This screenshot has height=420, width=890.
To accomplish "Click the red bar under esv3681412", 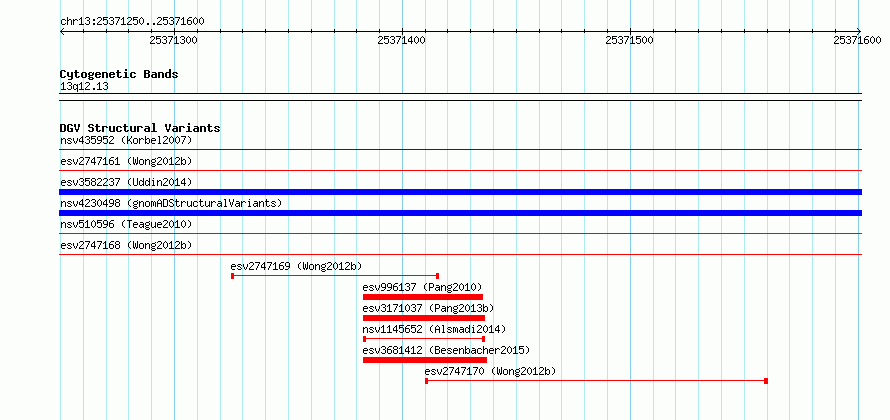I will pos(425,360).
